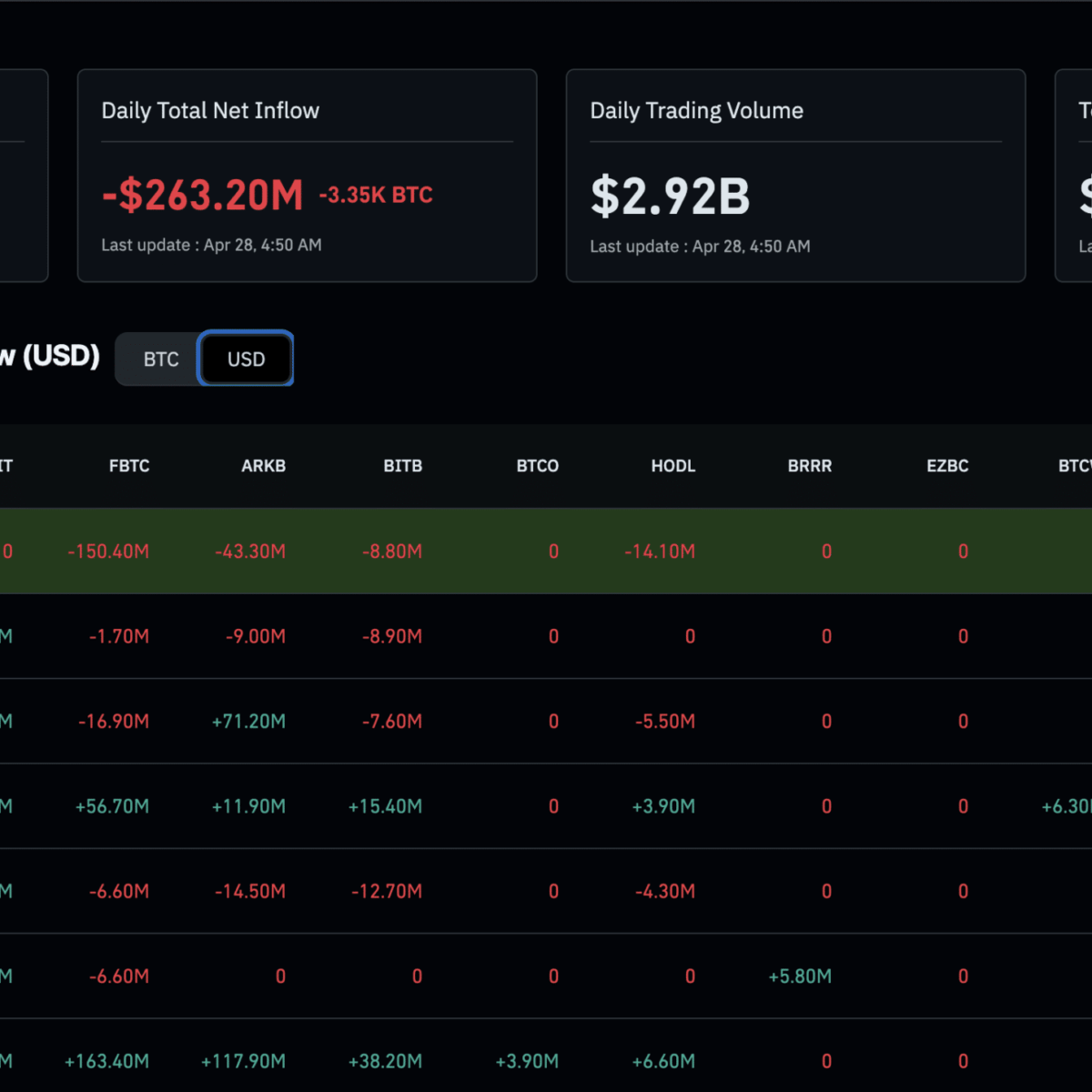
Task: Select the -150.40M FBTC cell
Action: coord(108,551)
